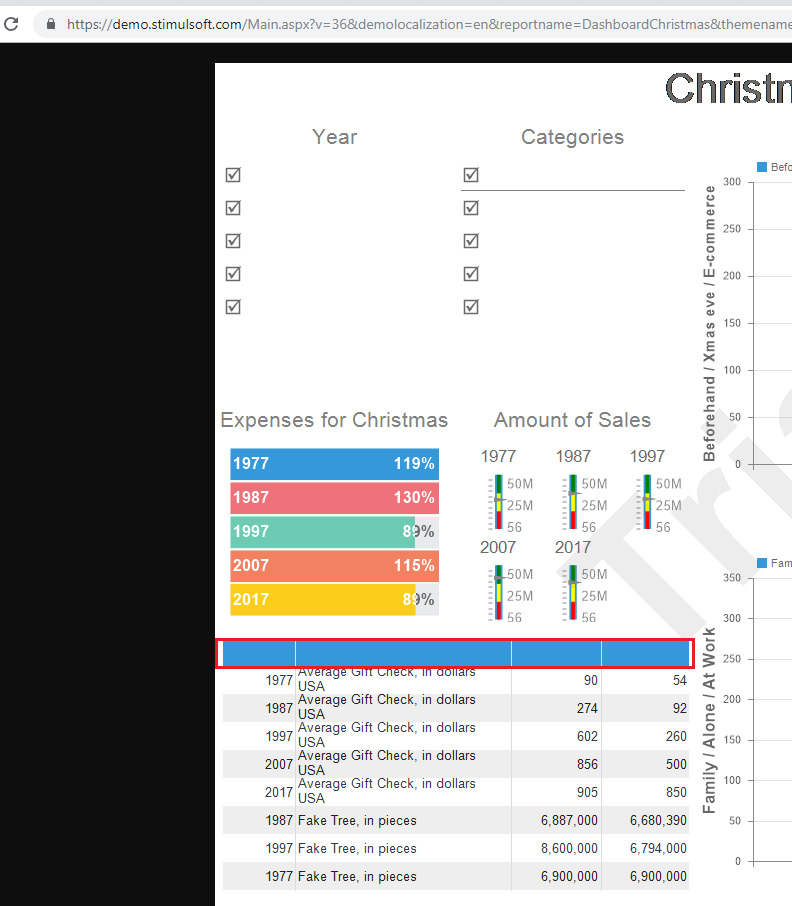Click the blue legend square in the lower chart
This screenshot has height=906, width=792.
[762, 563]
